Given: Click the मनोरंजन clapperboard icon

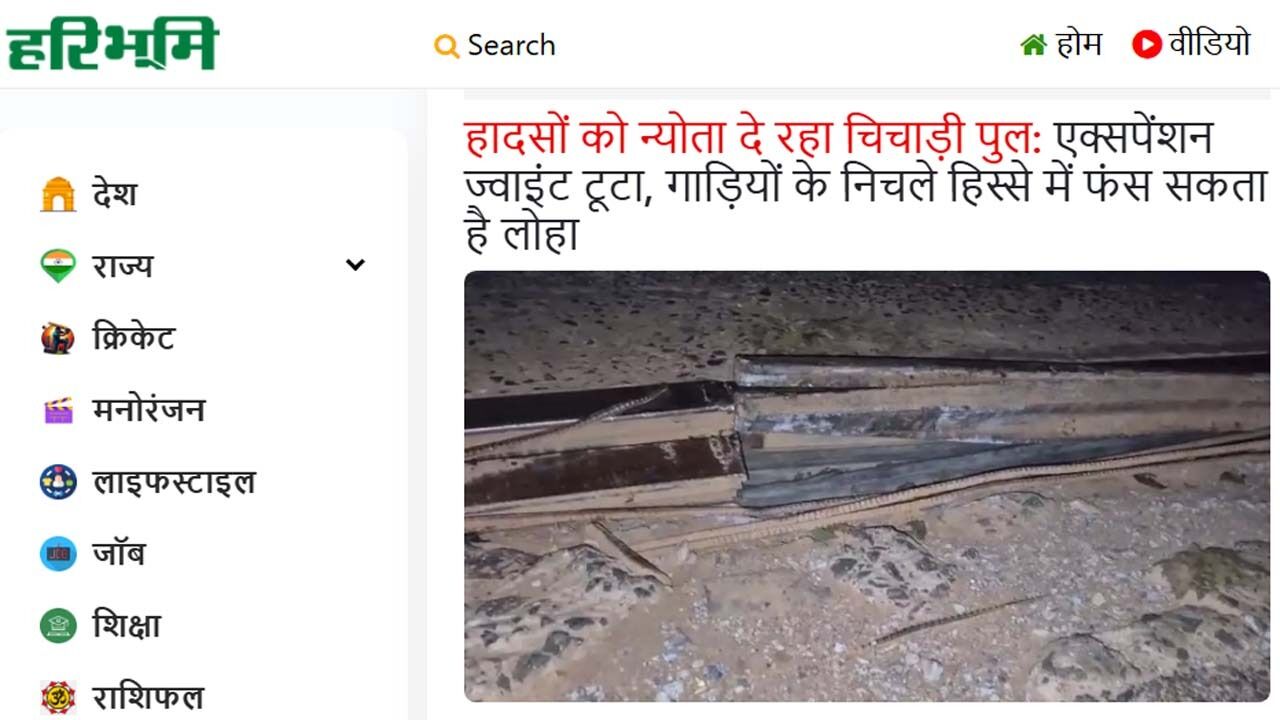Looking at the screenshot, I should pos(58,410).
